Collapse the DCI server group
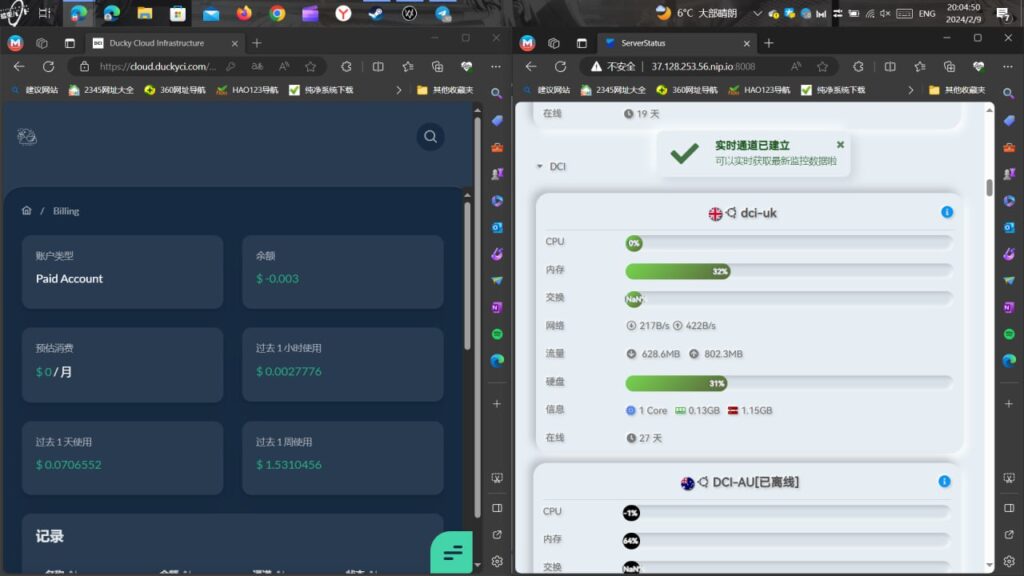Screen dimensions: 1024x576 point(540,167)
